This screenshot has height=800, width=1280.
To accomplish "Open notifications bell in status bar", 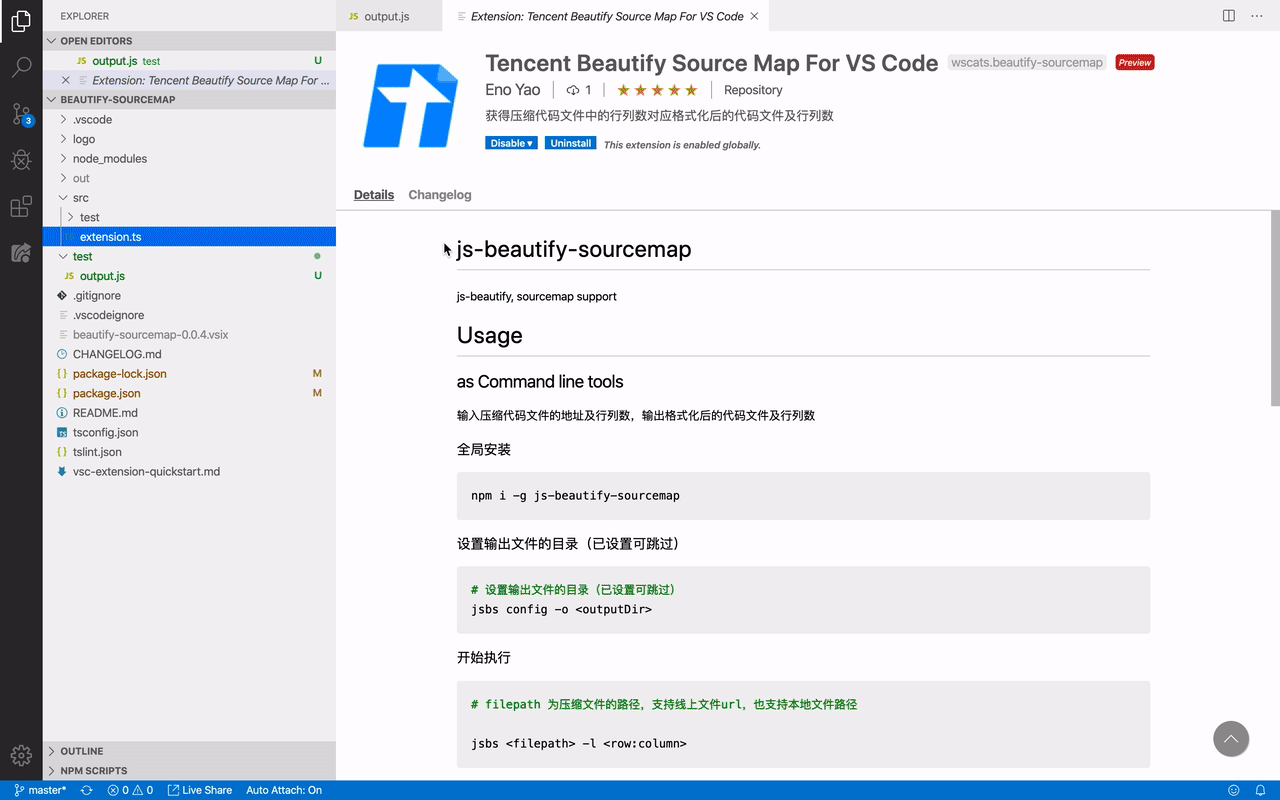I will 1261,790.
